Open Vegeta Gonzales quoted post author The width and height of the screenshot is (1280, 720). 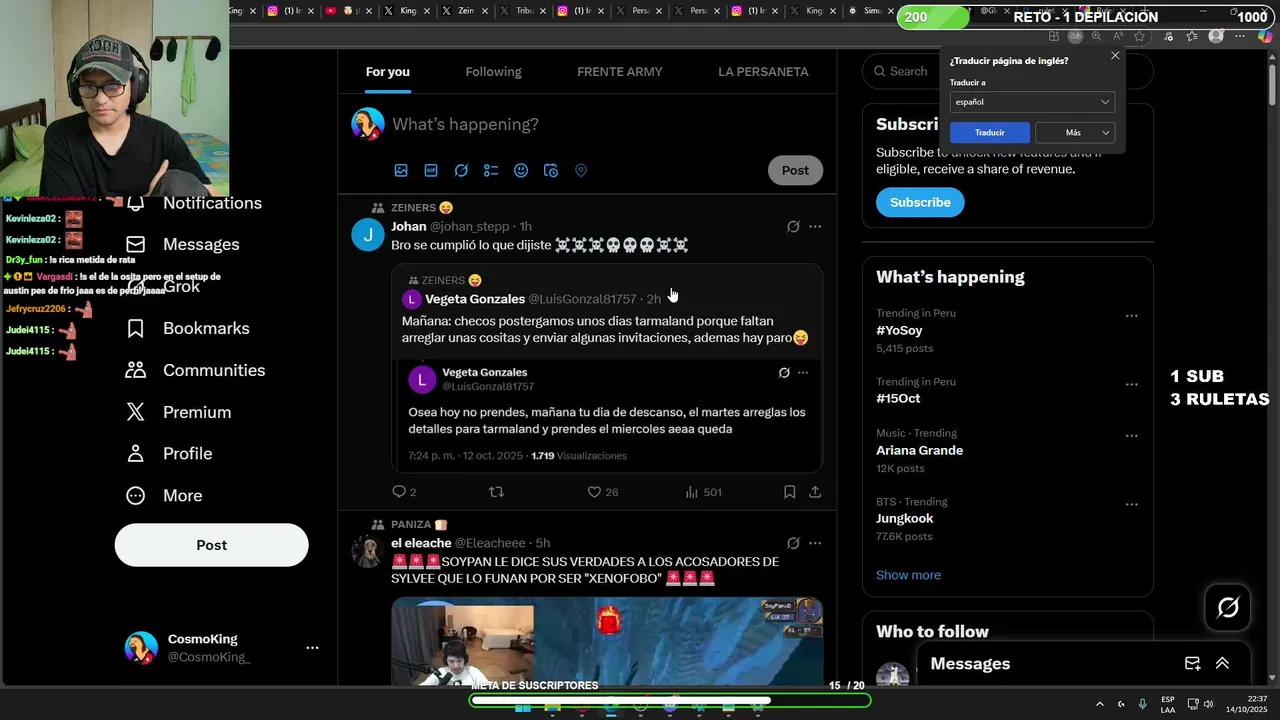tap(475, 299)
